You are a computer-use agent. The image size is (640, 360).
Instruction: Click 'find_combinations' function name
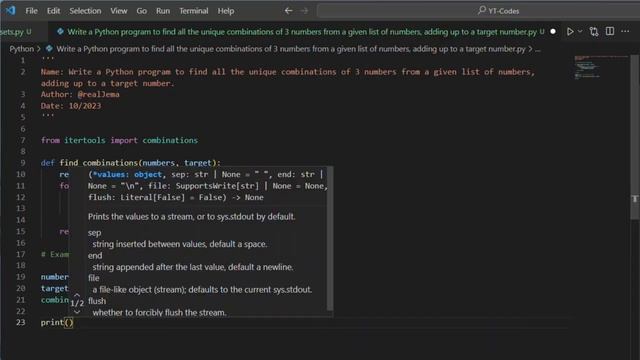pos(98,162)
